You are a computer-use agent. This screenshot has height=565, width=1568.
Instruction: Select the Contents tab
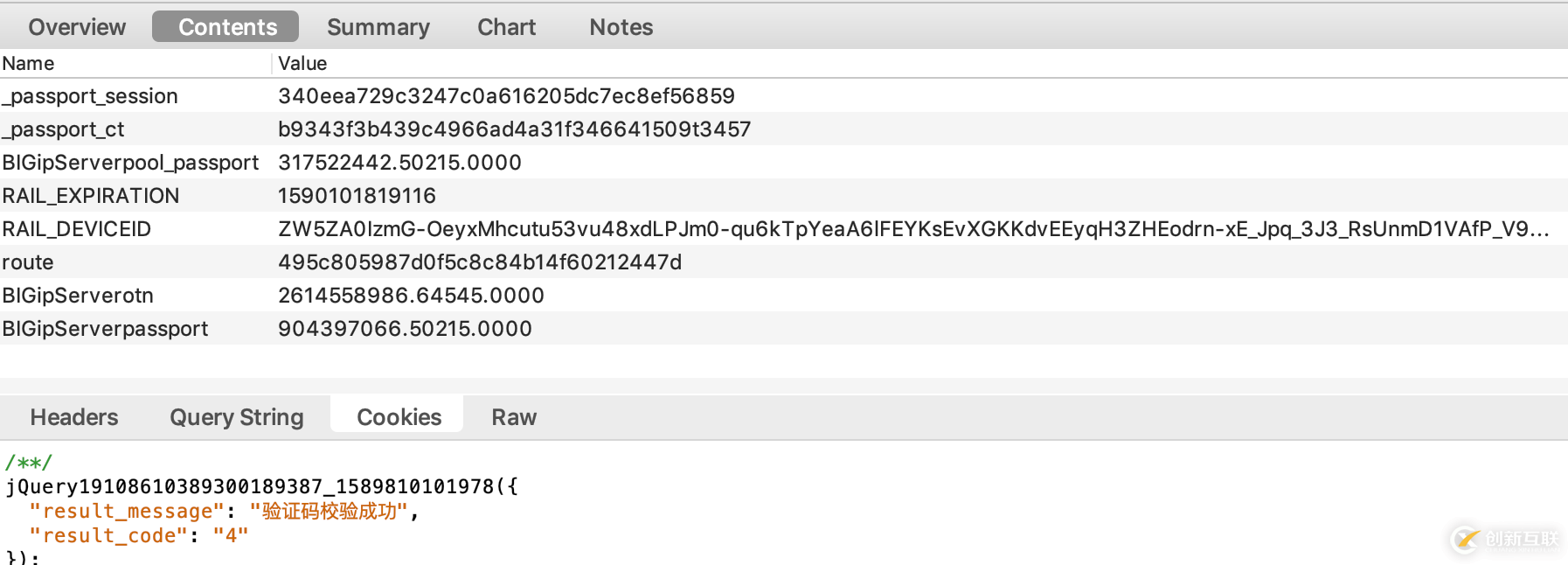(x=226, y=27)
